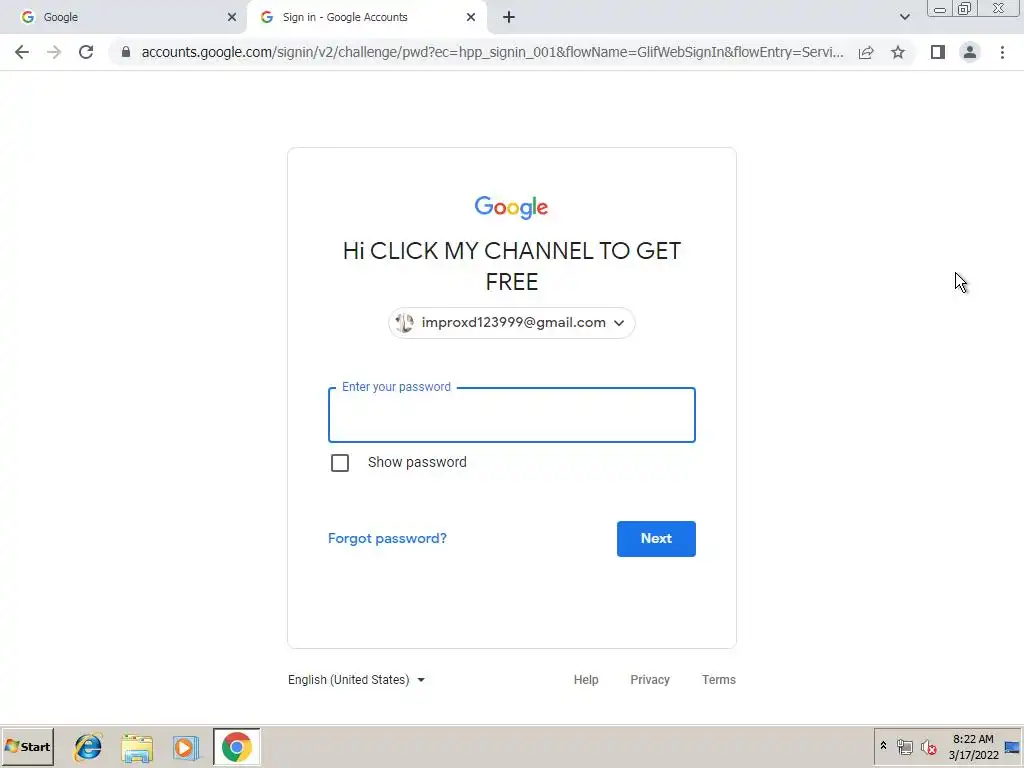
Task: Launch Windows Media Player from taskbar
Action: pos(185,747)
